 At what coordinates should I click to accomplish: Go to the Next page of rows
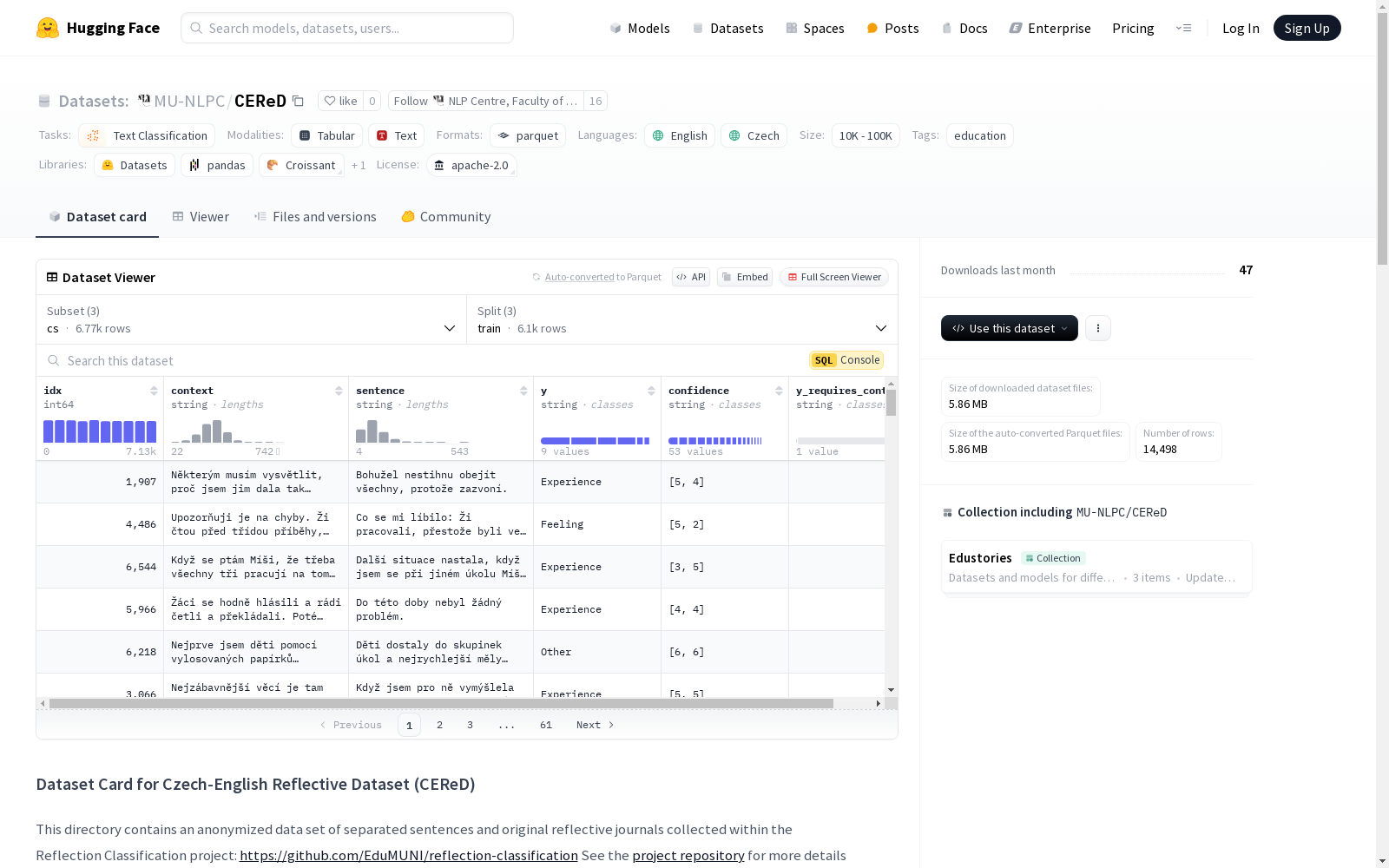(596, 725)
